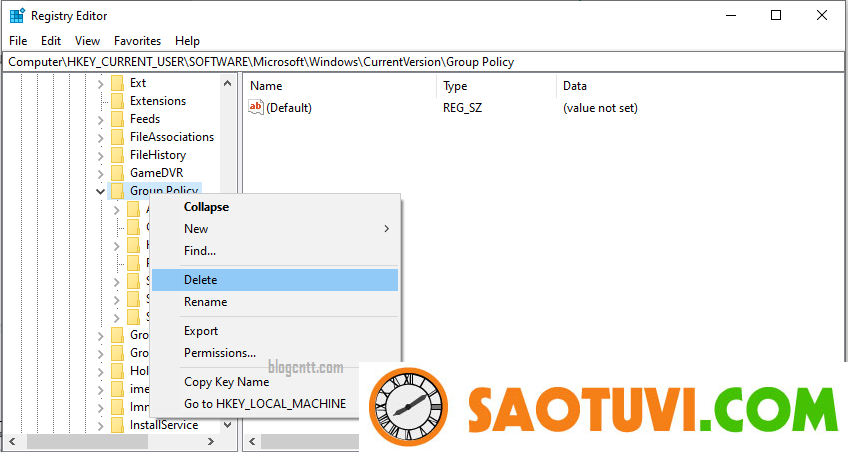
Task: Click the Registry Editor title bar icon
Action: click(17, 16)
